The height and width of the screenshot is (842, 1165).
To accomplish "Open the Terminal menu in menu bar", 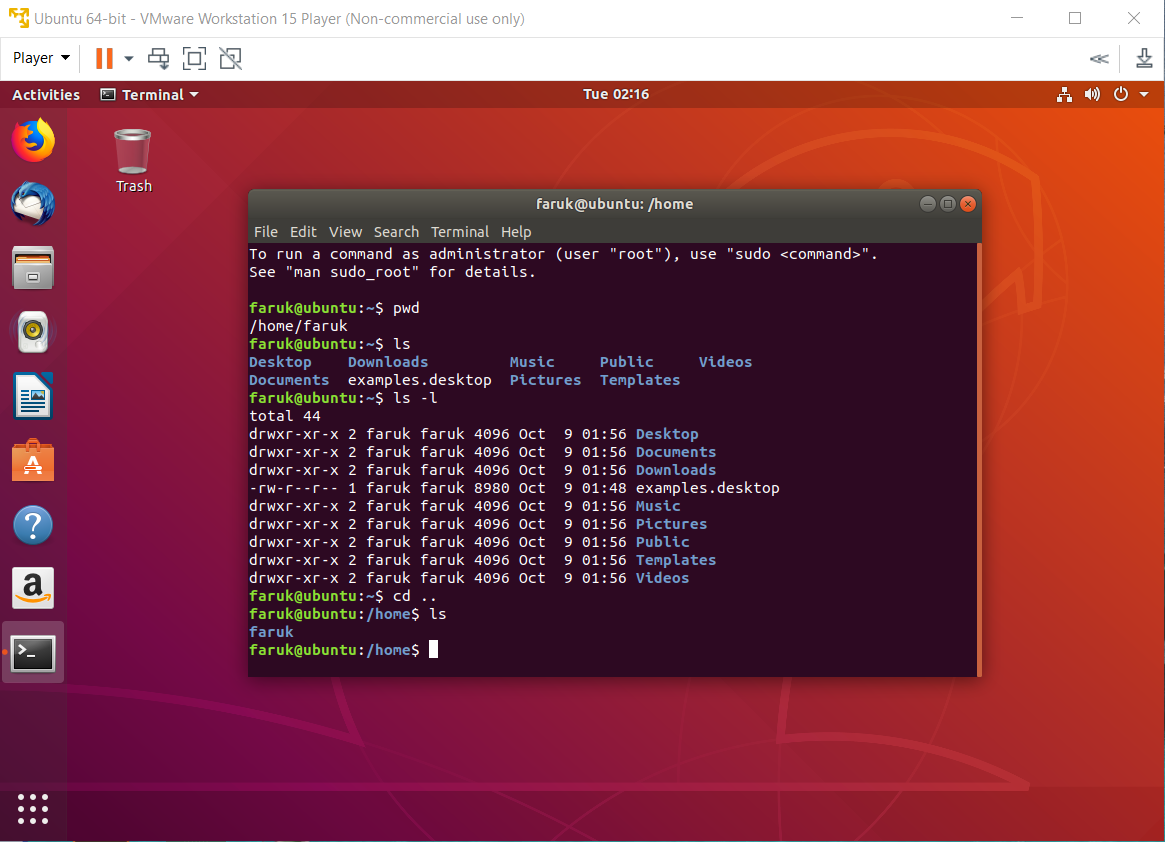I will [460, 232].
